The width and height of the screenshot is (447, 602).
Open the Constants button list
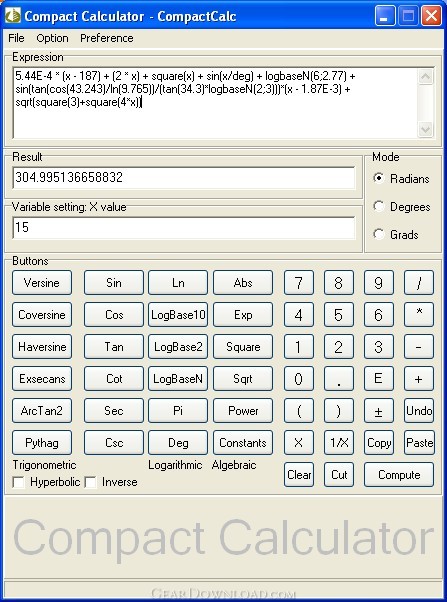pyautogui.click(x=243, y=443)
